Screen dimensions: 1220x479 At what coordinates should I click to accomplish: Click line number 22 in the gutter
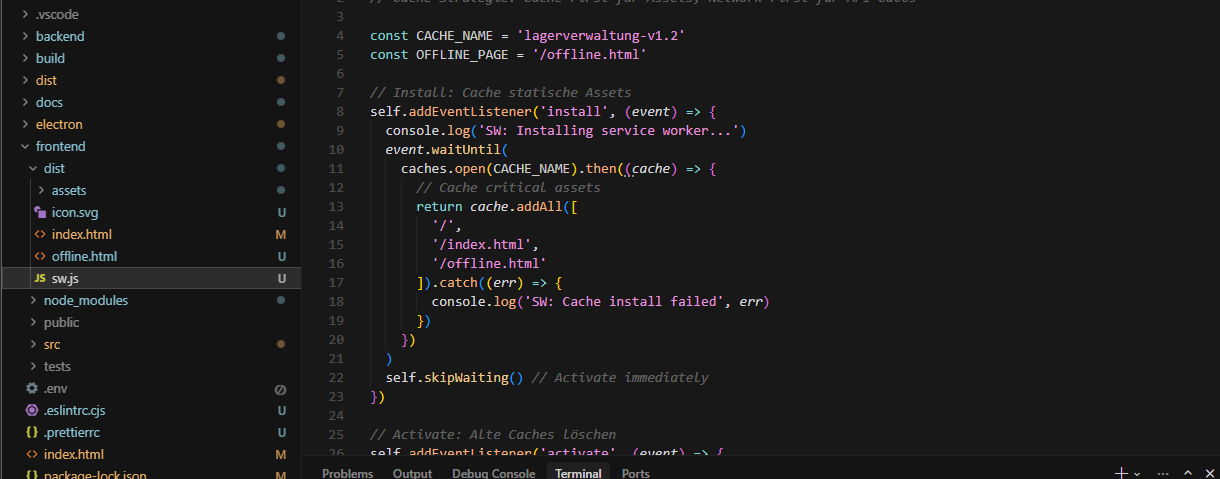(x=336, y=377)
